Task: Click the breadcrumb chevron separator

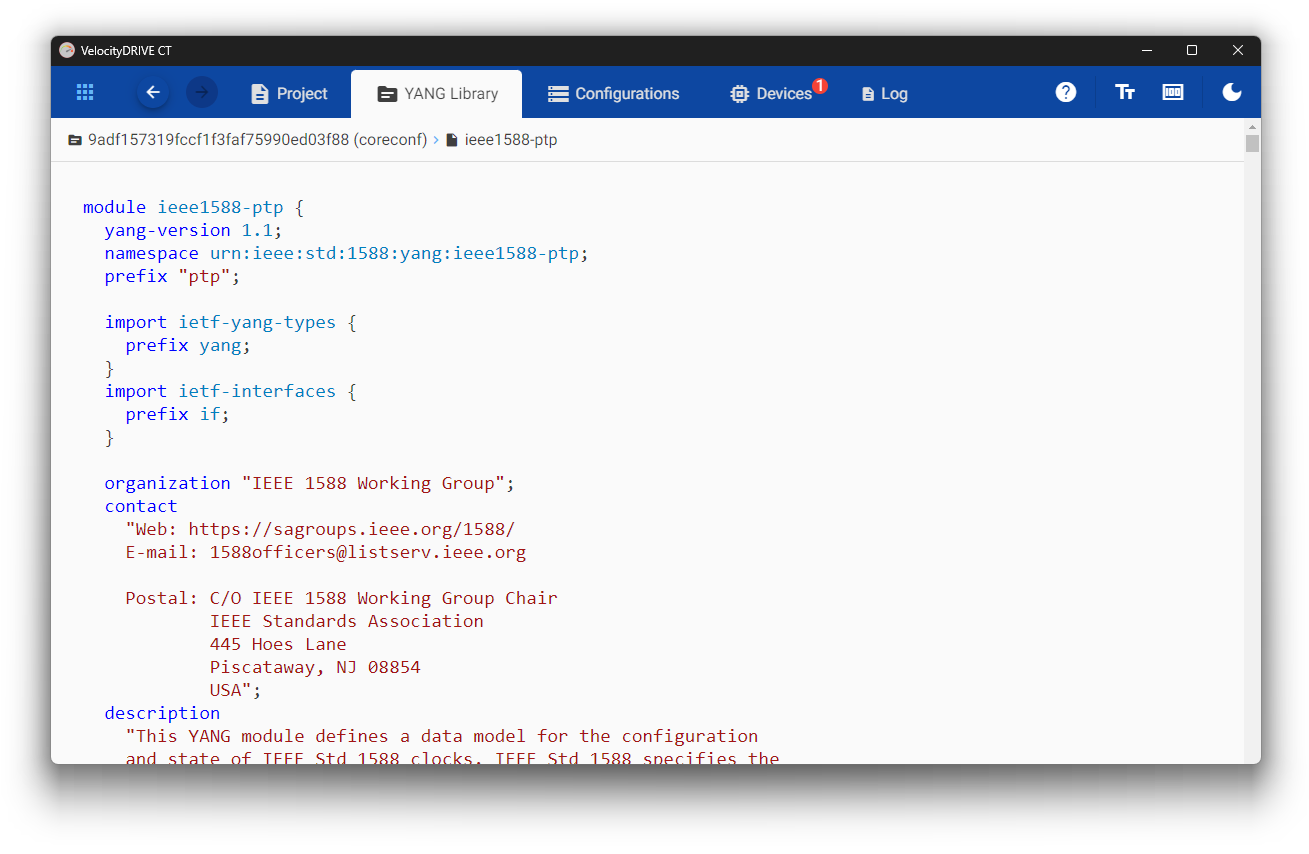Action: pyautogui.click(x=436, y=140)
